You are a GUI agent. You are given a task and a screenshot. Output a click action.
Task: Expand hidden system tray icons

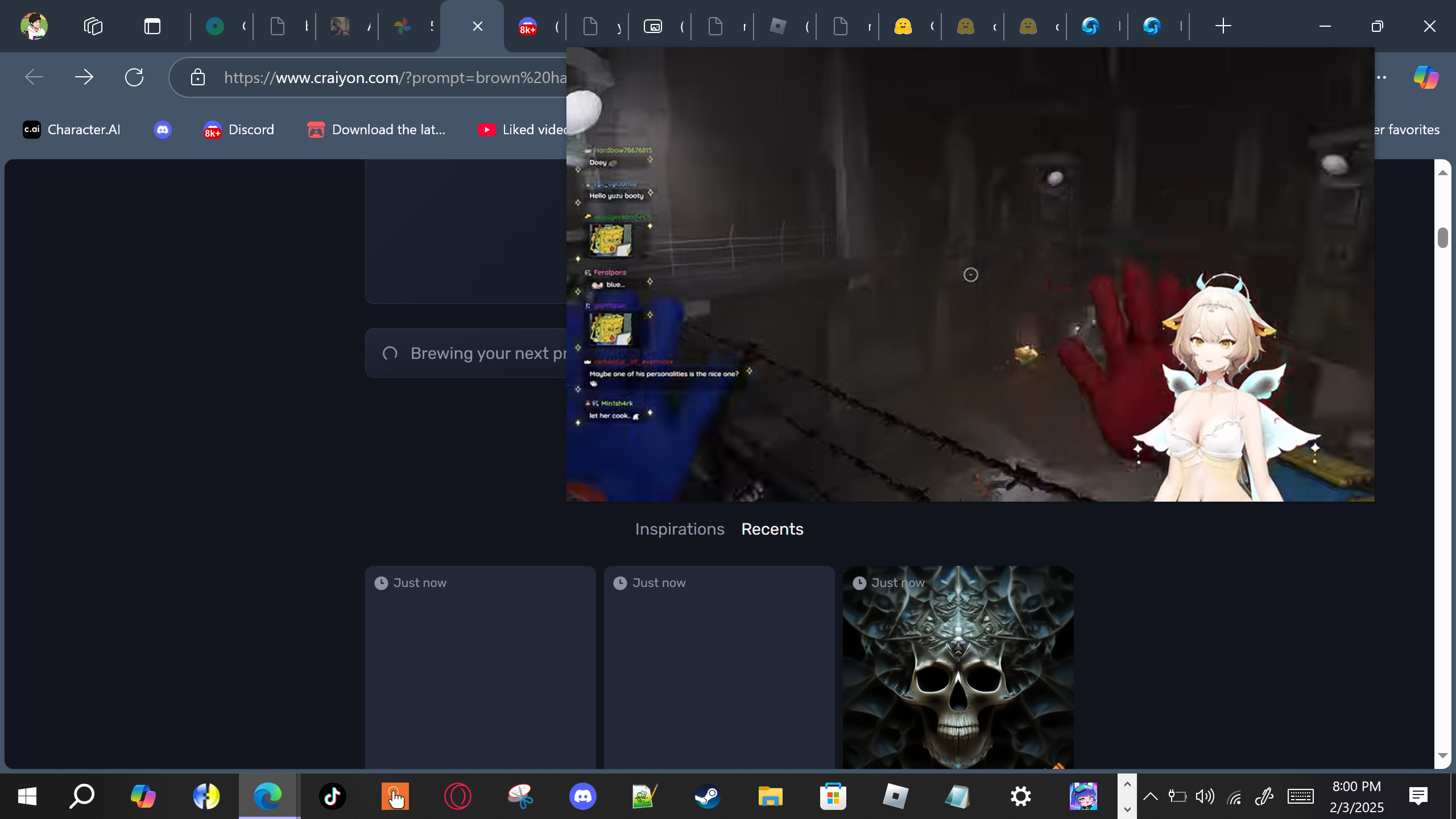(x=1151, y=796)
